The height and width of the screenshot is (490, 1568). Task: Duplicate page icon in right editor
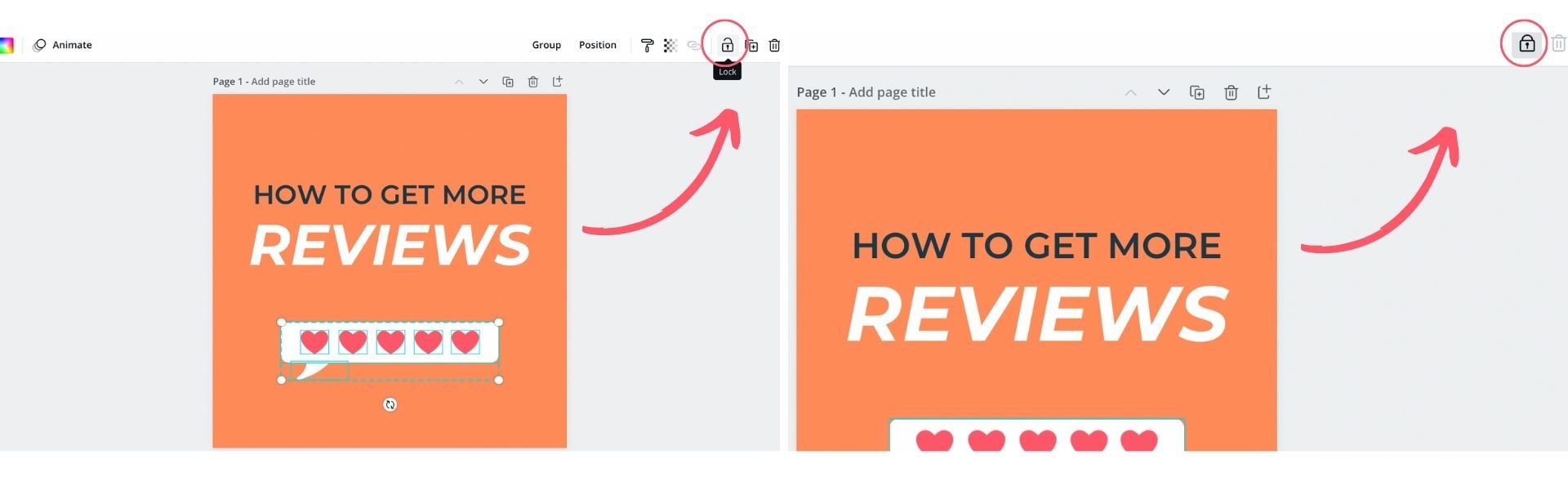coord(1197,92)
